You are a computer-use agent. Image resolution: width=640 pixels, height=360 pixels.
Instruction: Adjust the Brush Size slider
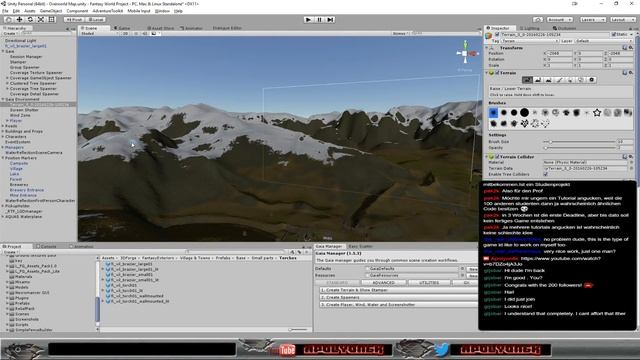pos(580,142)
